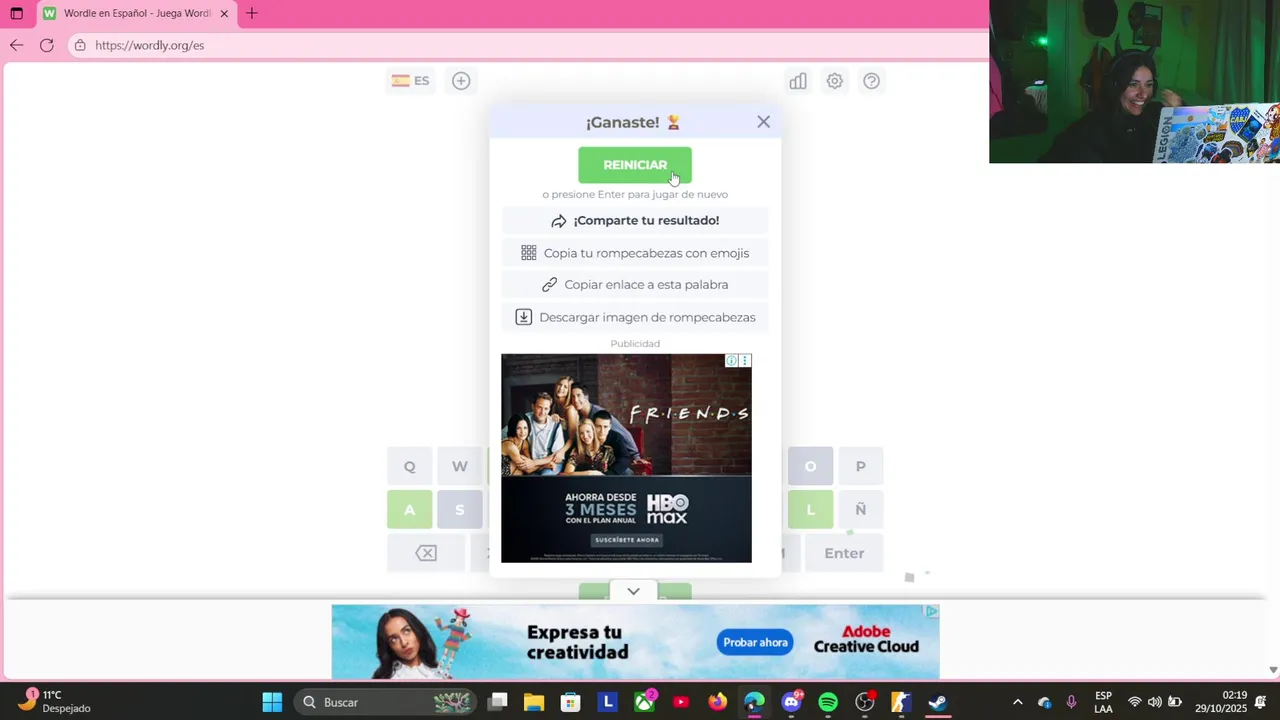Click the ad info icon

coord(732,360)
